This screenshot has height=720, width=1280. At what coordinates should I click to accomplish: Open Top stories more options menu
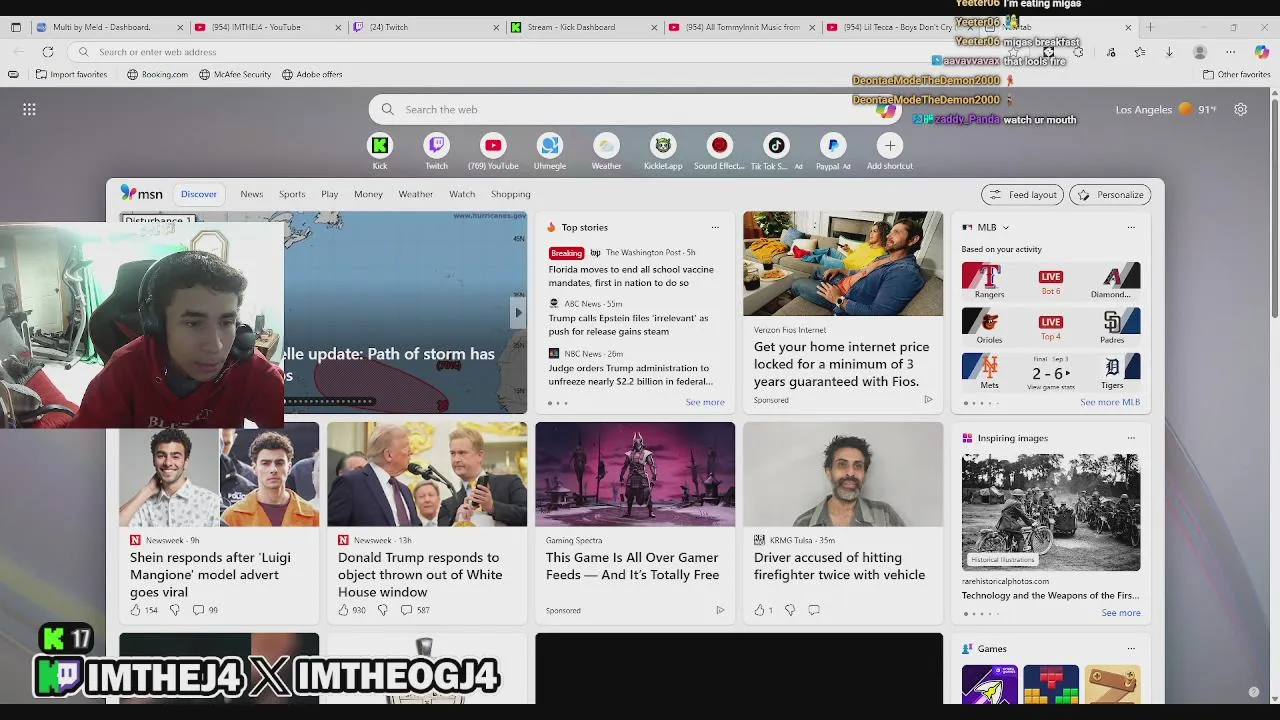pos(715,228)
